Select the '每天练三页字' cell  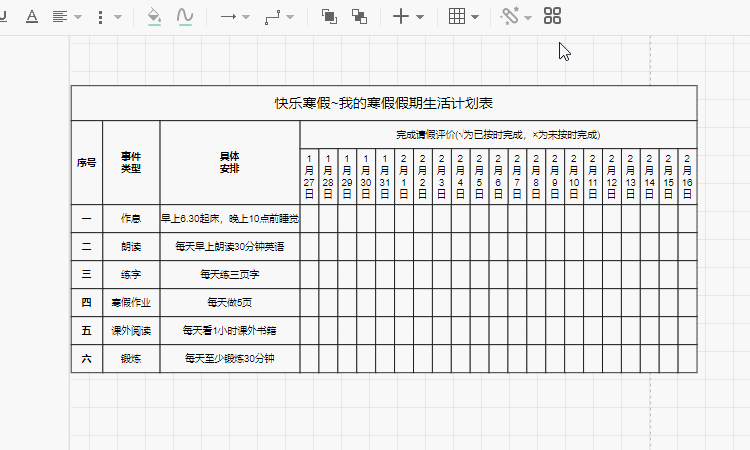tap(230, 274)
